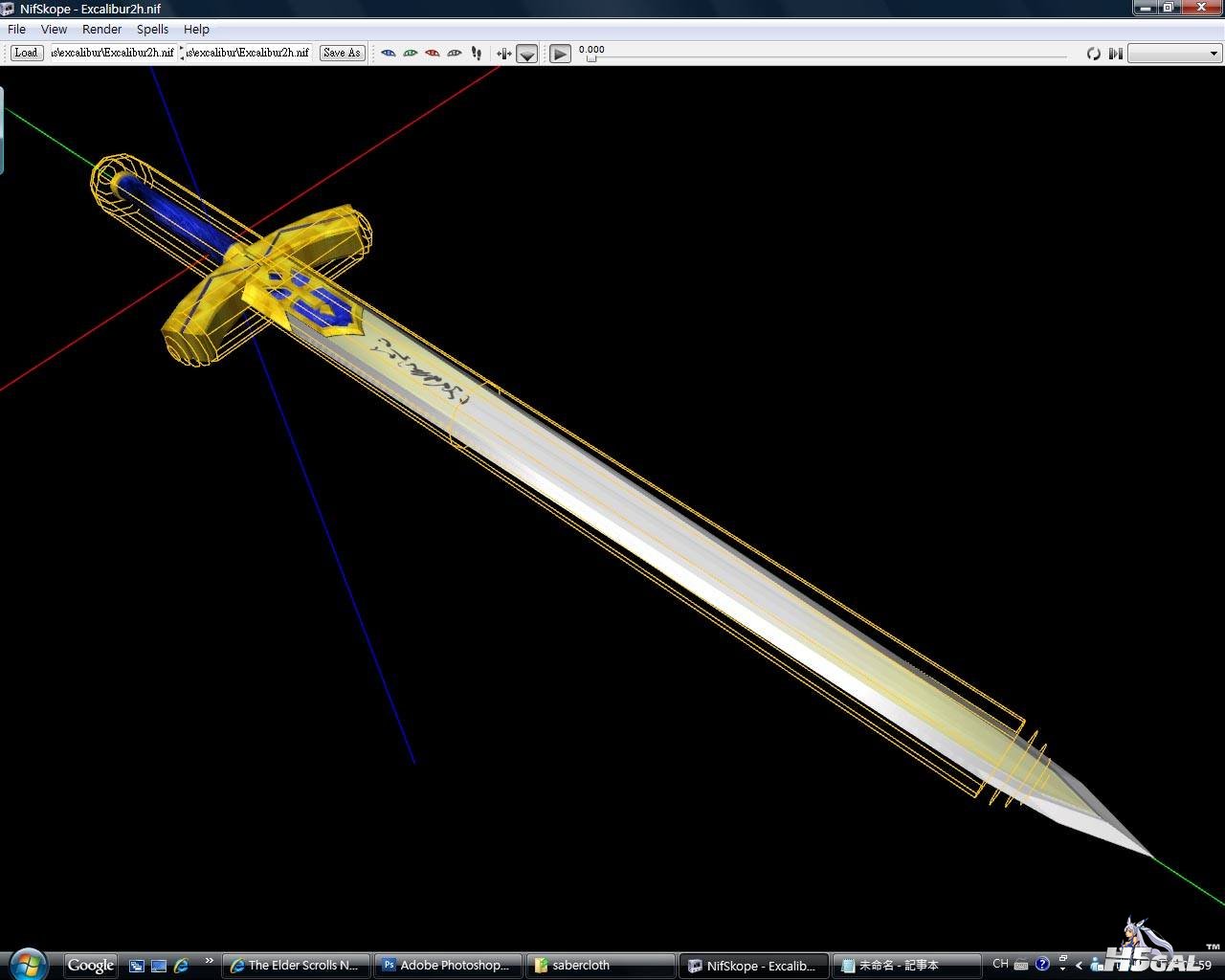Click the Save As button
The width and height of the screenshot is (1225, 980).
pos(342,53)
